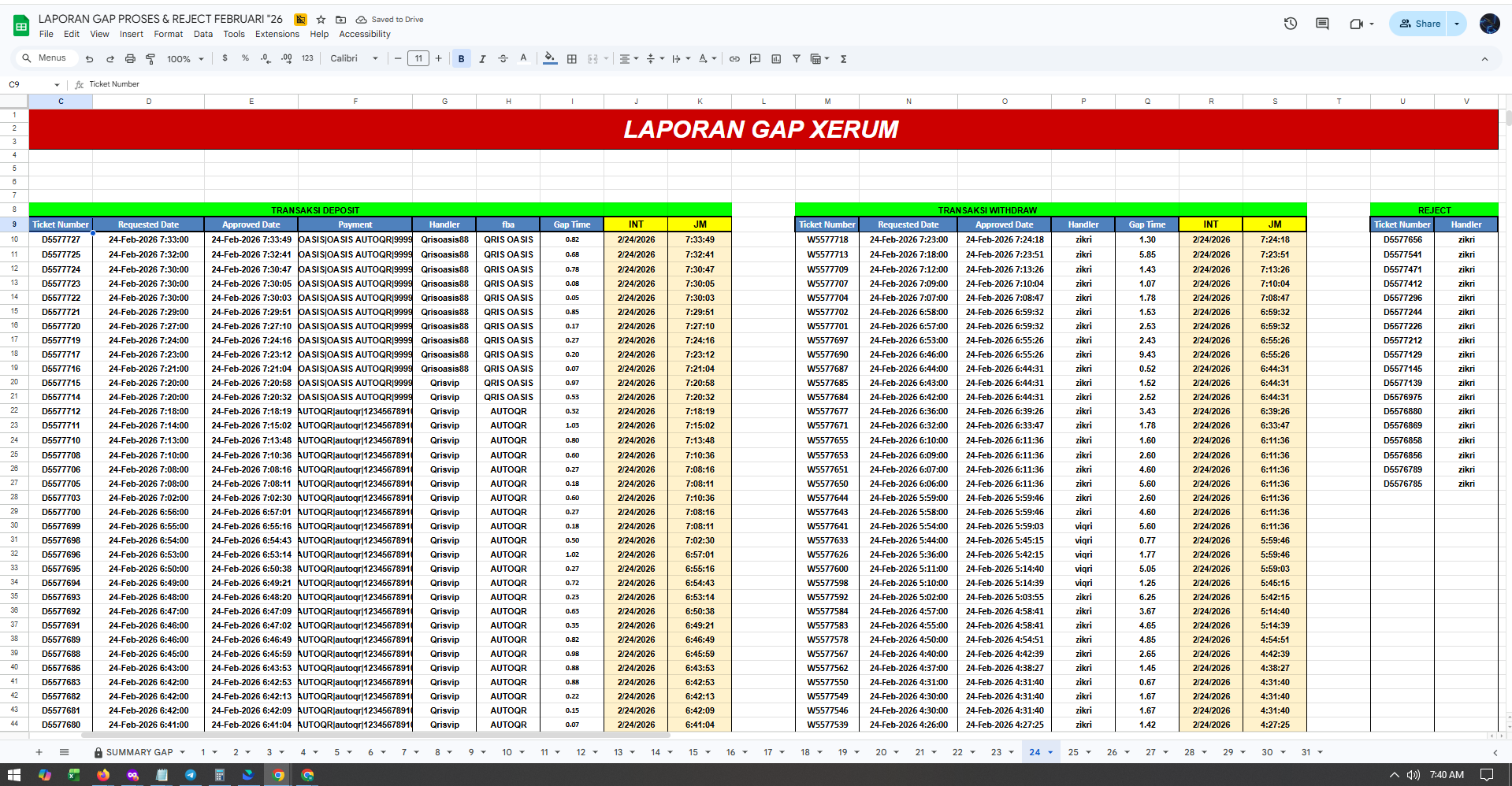Open the Extensions menu
This screenshot has height=786, width=1512.
277,34
